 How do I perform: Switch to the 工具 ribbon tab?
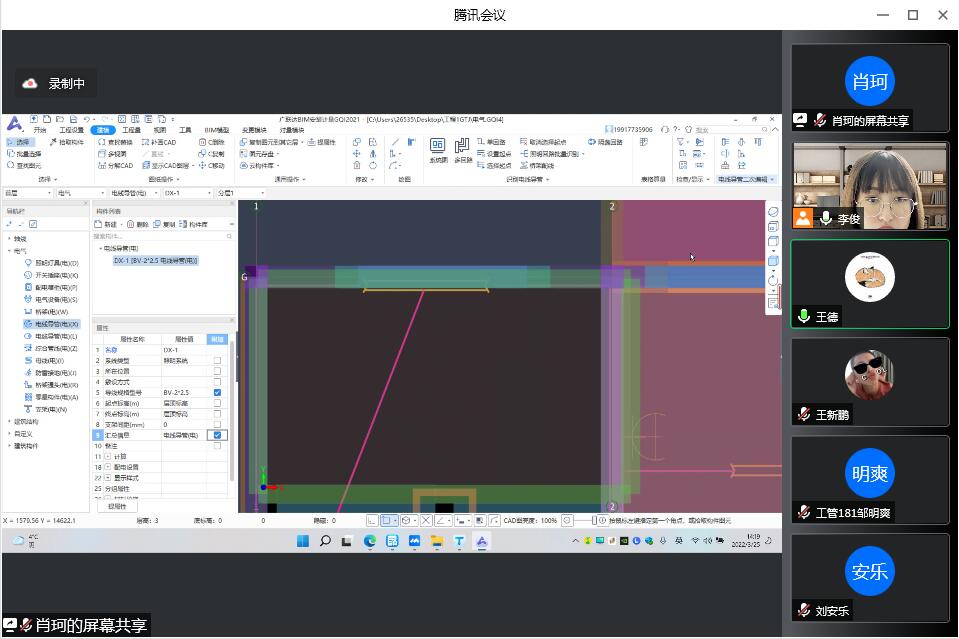[x=185, y=130]
